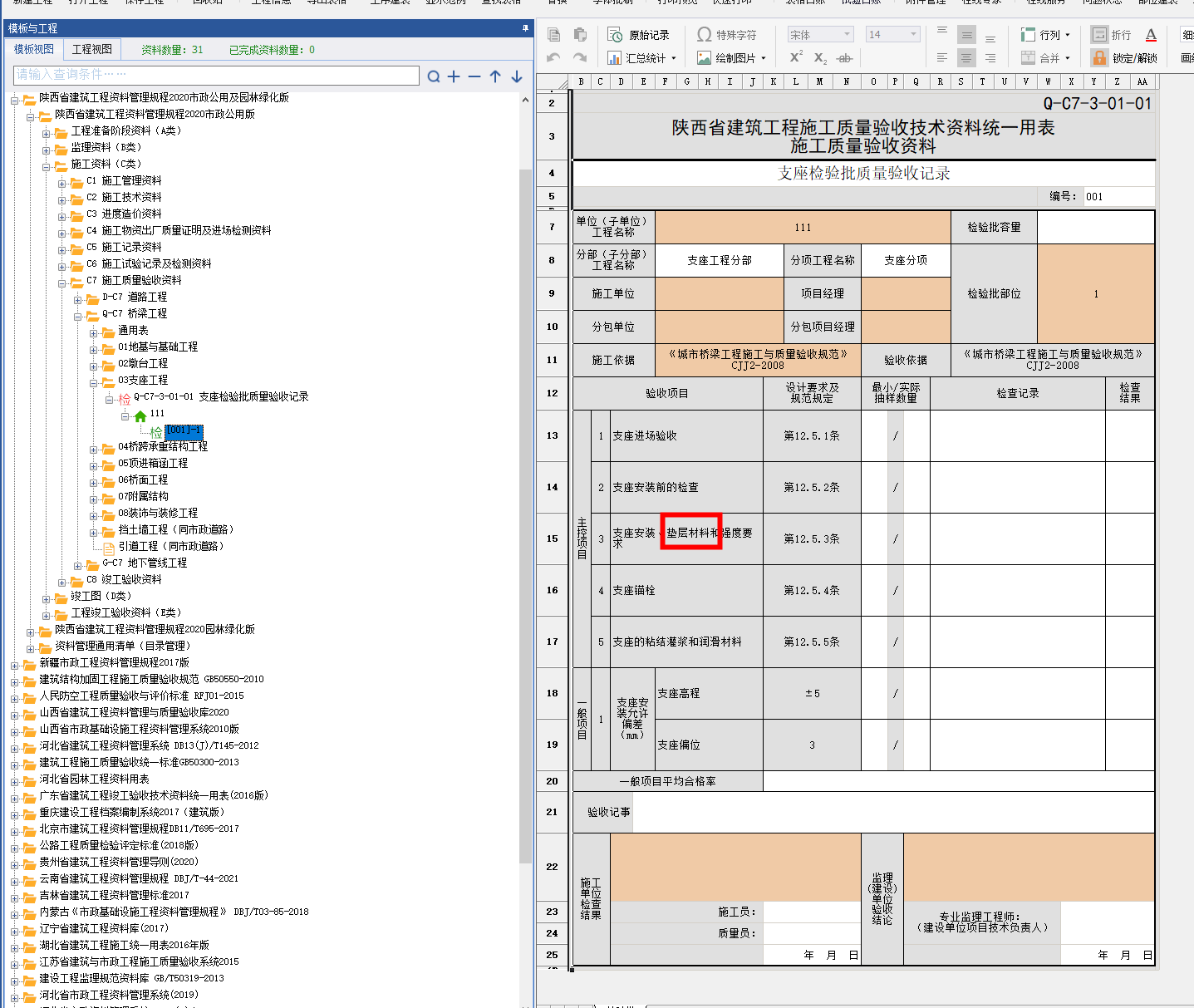This screenshot has width=1194, height=1008.
Task: Expand C1 施工管理资料 node
Action: coord(62,183)
